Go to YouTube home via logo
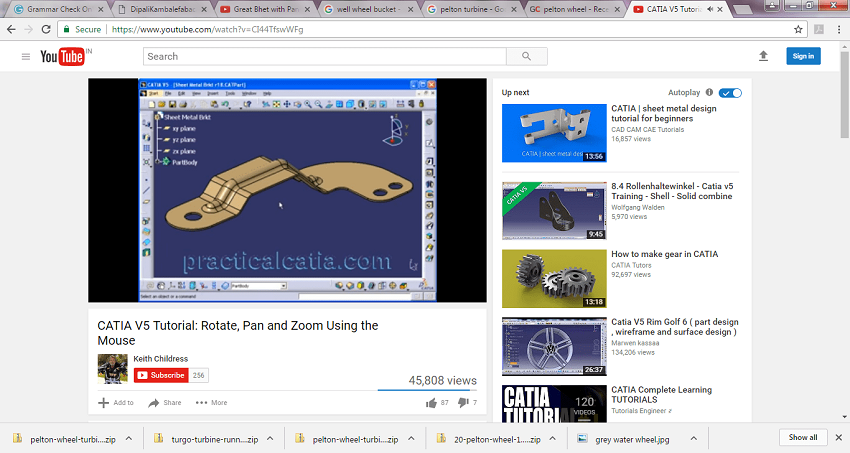 point(63,56)
